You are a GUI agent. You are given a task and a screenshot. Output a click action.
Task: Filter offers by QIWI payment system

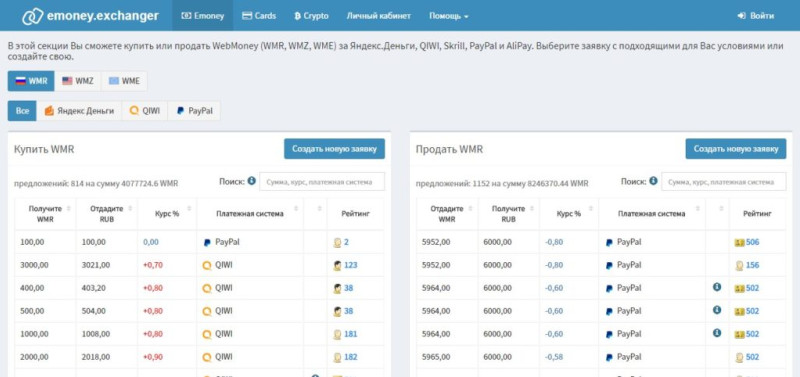144,111
